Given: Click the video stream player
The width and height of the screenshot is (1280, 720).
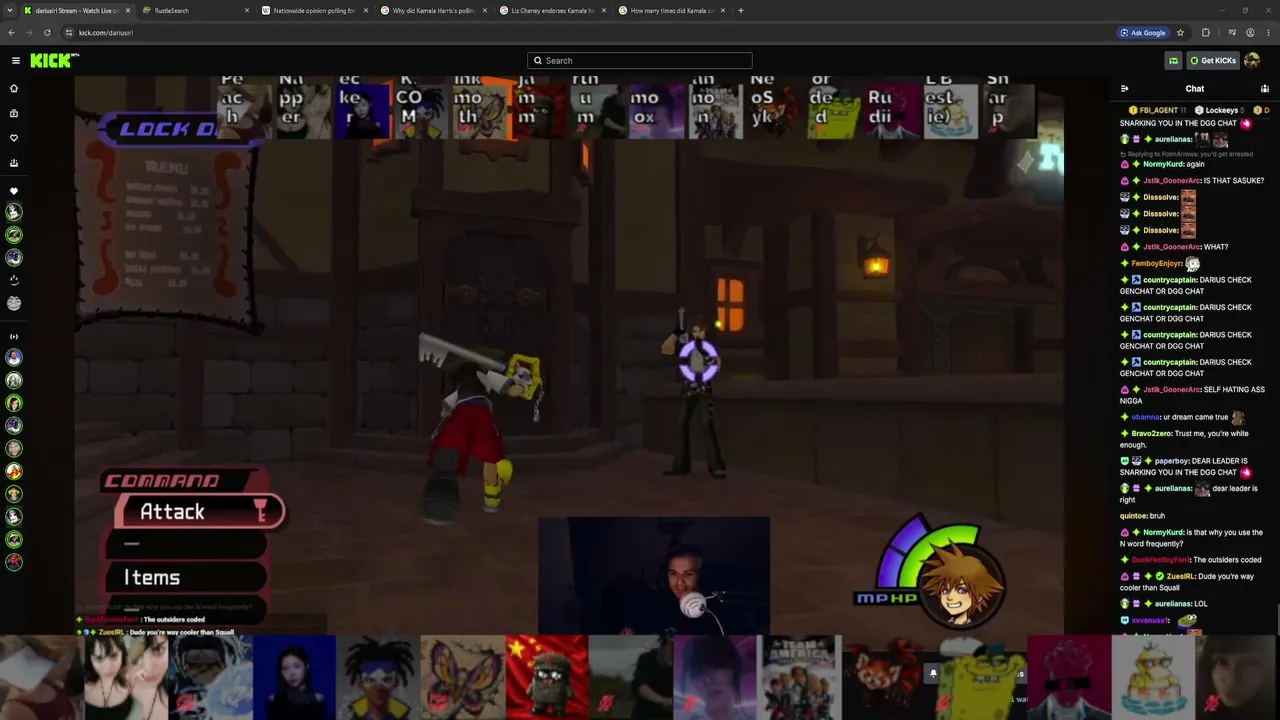Looking at the screenshot, I should 569,355.
